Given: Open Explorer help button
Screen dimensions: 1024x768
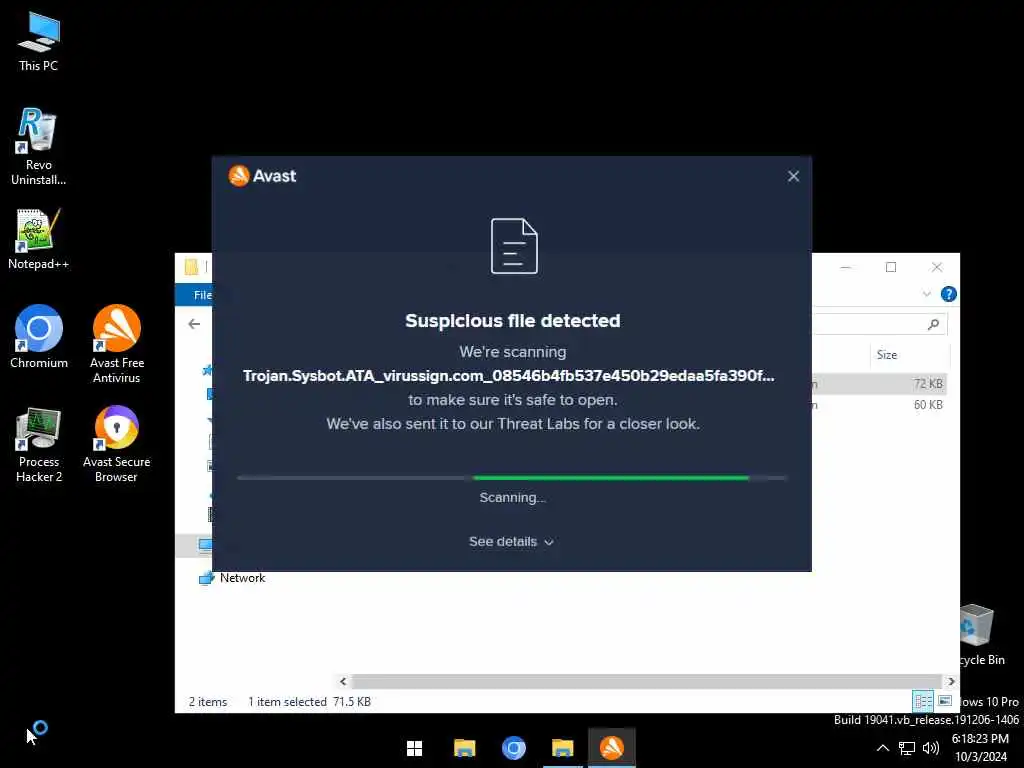Looking at the screenshot, I should pyautogui.click(x=948, y=295).
